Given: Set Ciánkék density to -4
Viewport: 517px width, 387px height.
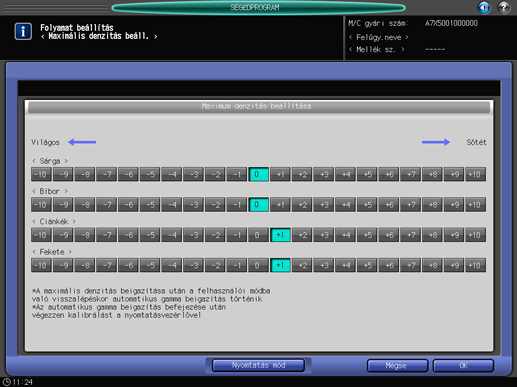Looking at the screenshot, I should (x=171, y=235).
